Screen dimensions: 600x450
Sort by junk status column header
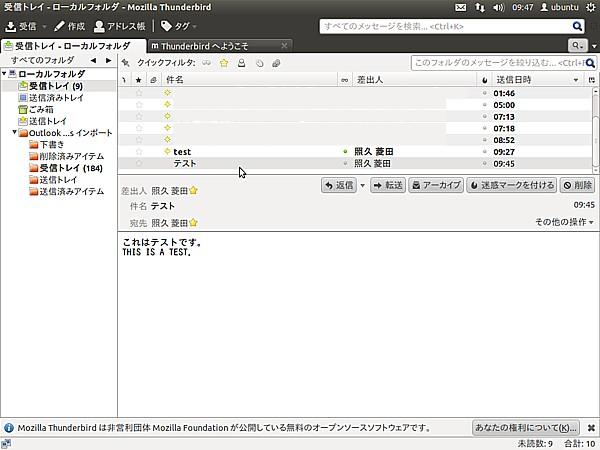click(x=485, y=80)
